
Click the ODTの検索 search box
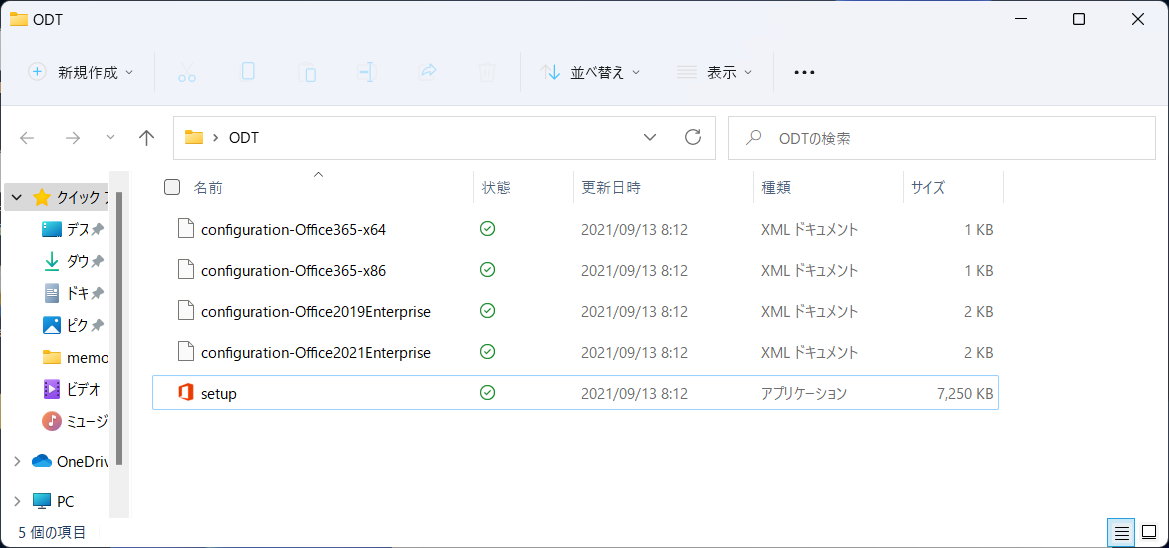pos(941,138)
